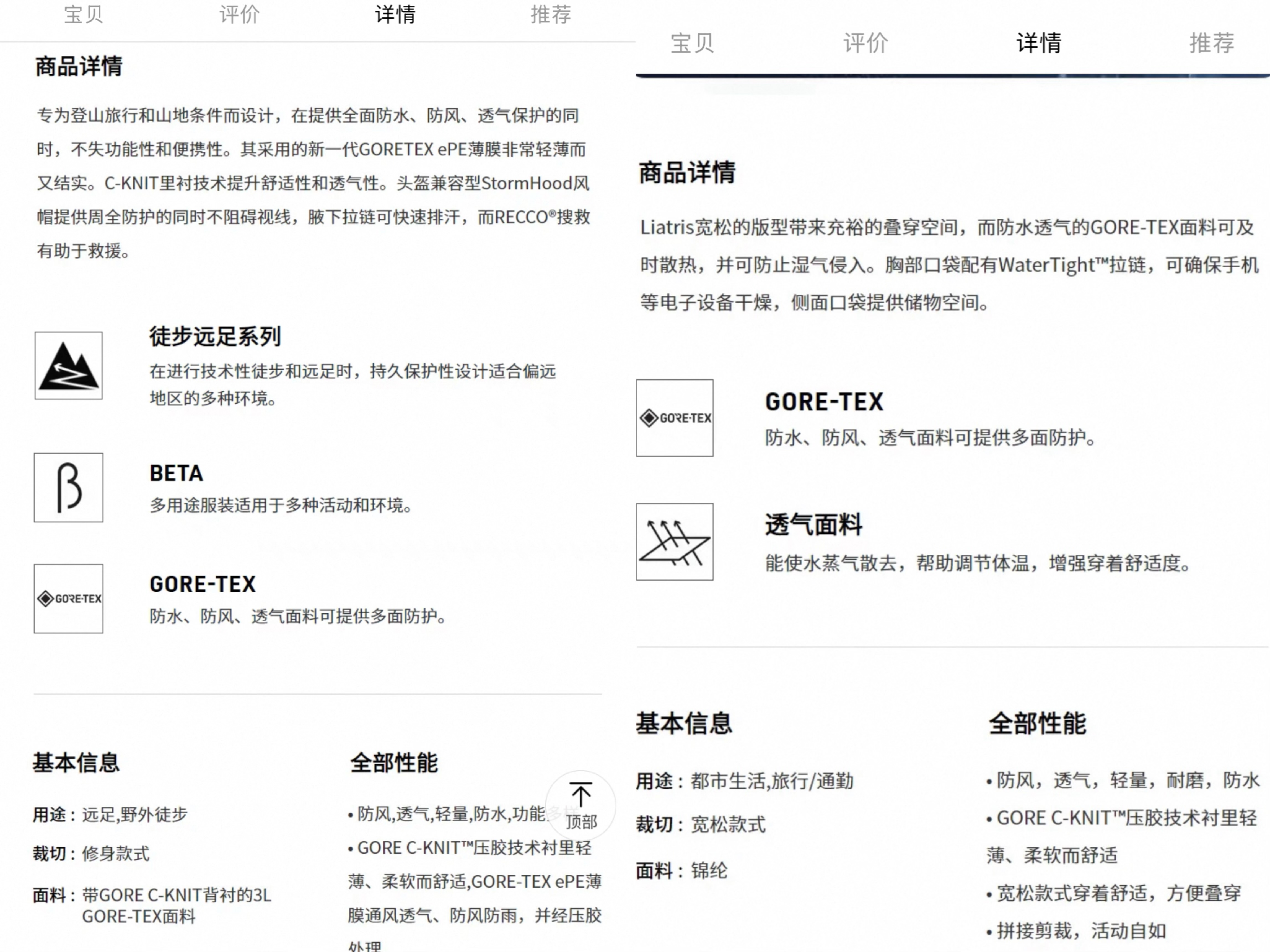Click the 徒步远足系列 heading
1270x952 pixels.
tap(215, 336)
